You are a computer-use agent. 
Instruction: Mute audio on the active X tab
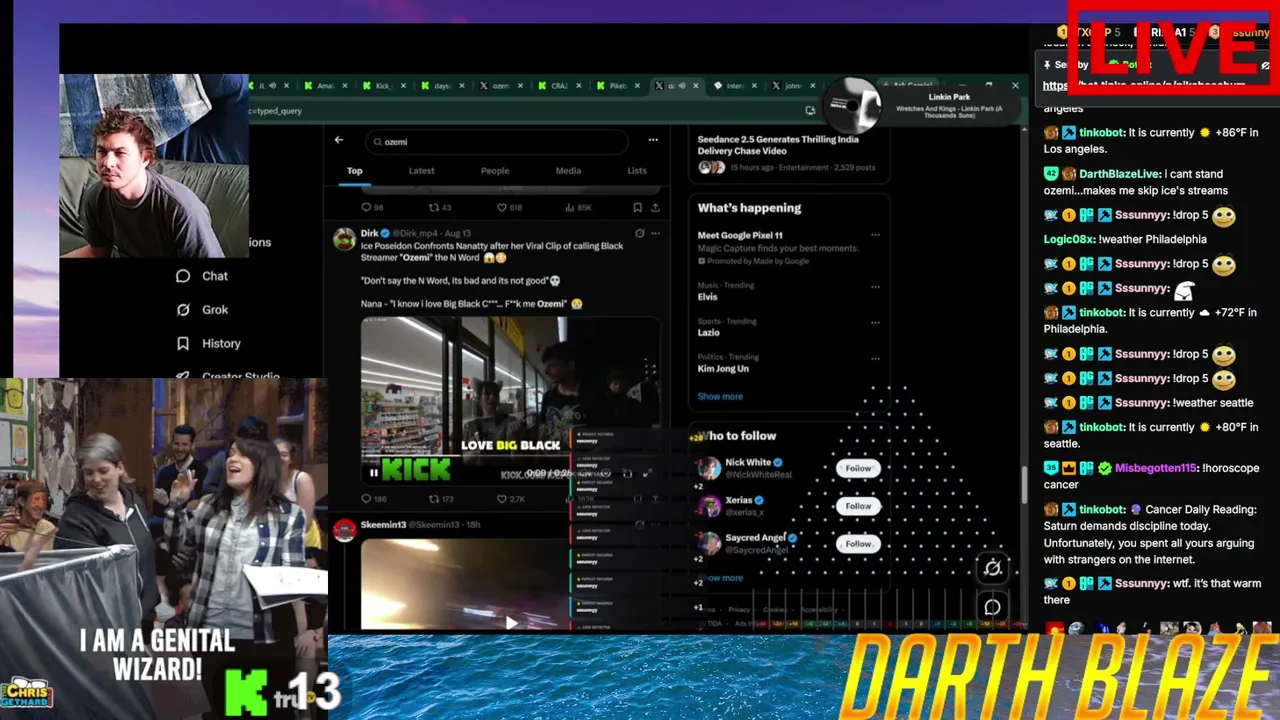click(x=684, y=86)
